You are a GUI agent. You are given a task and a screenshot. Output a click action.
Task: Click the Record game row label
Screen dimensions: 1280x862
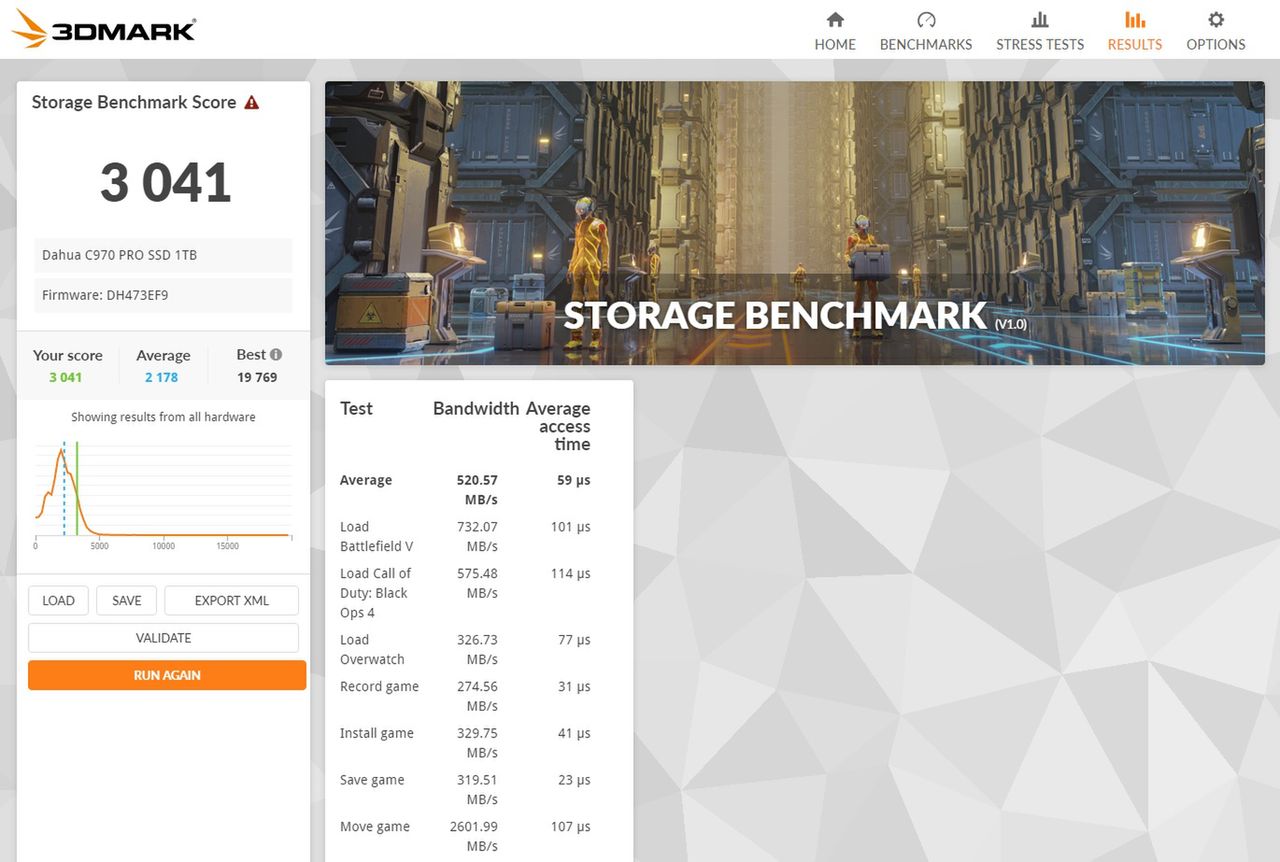point(379,686)
